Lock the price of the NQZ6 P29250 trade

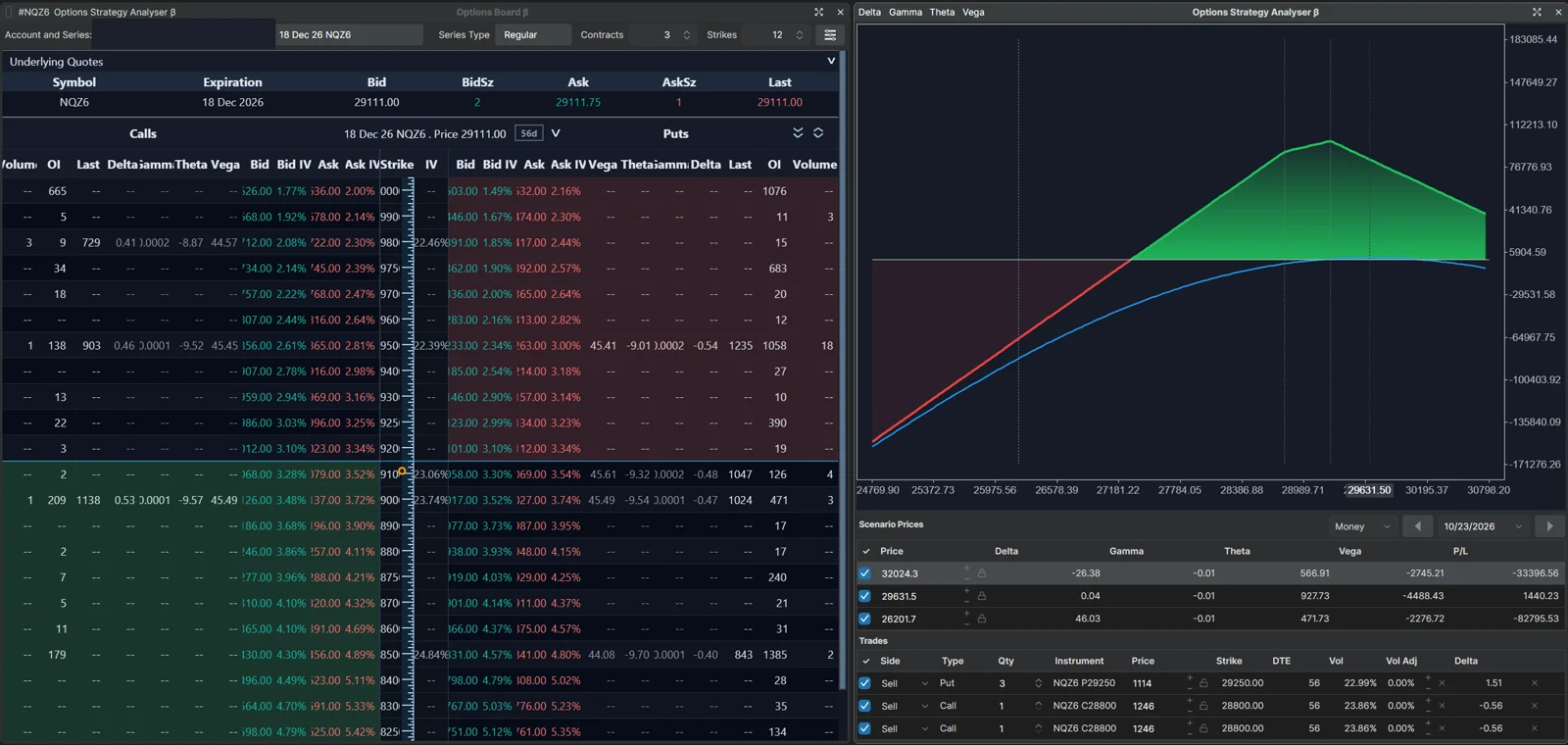click(x=1203, y=683)
